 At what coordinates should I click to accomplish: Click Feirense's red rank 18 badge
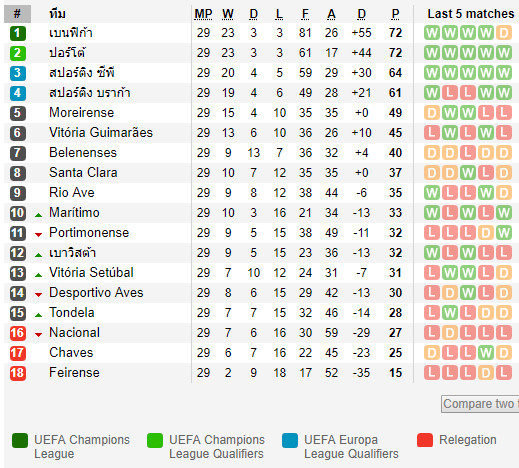coord(18,373)
